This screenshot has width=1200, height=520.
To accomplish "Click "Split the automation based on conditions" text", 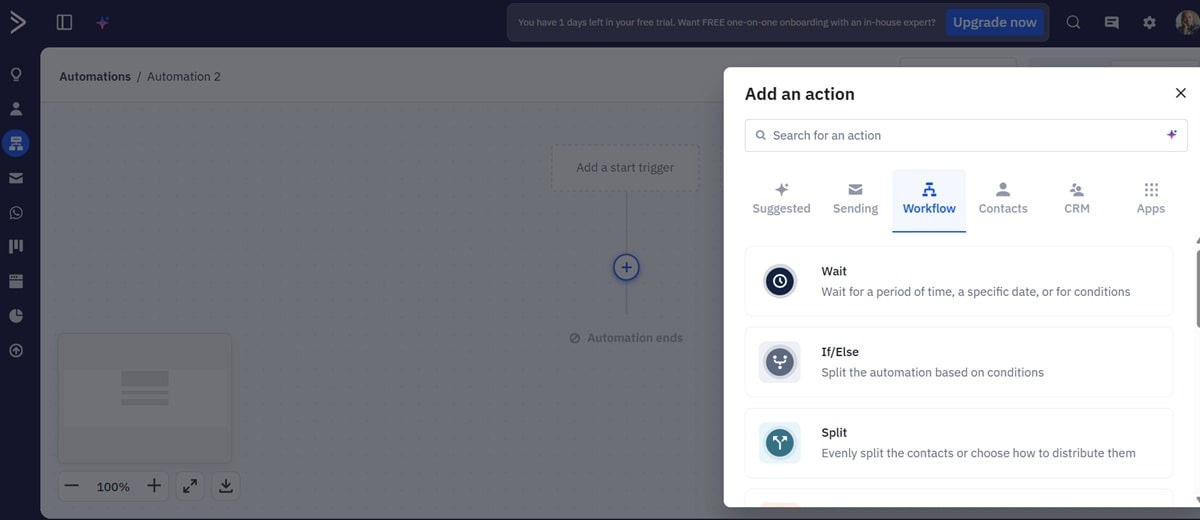I will pyautogui.click(x=932, y=372).
